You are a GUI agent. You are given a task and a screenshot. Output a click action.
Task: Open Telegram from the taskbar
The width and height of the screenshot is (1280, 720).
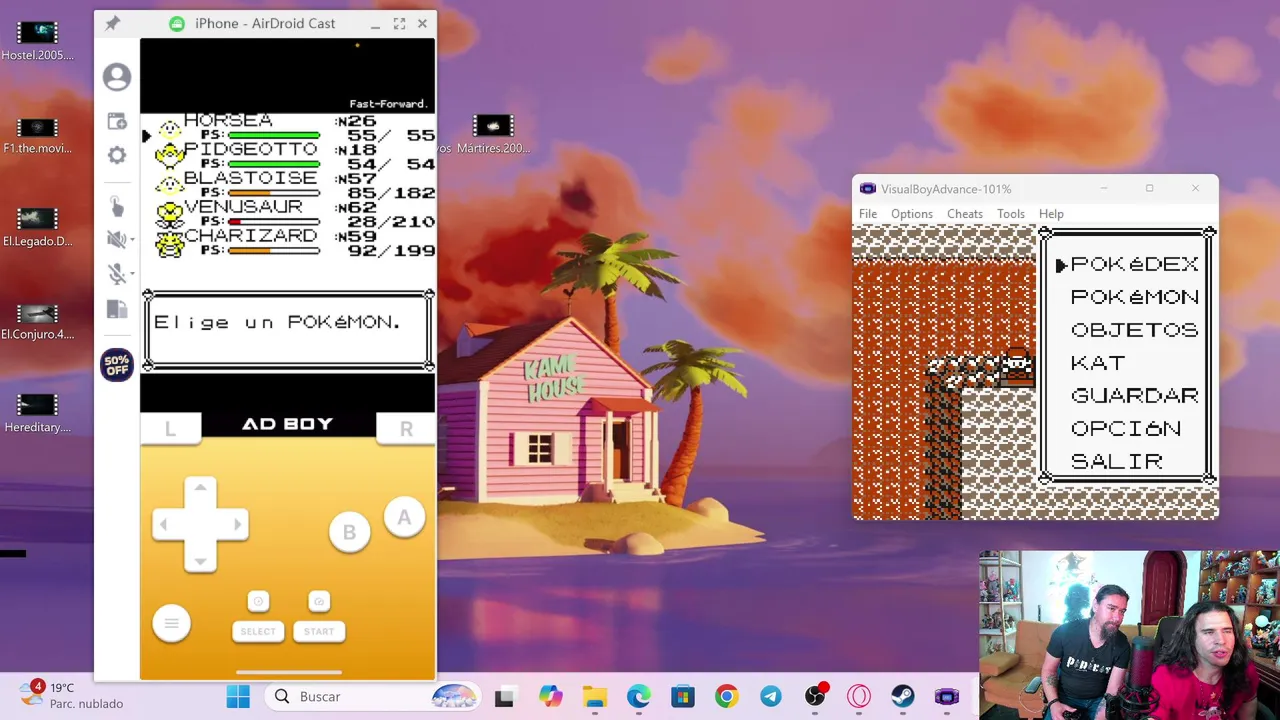[771, 697]
